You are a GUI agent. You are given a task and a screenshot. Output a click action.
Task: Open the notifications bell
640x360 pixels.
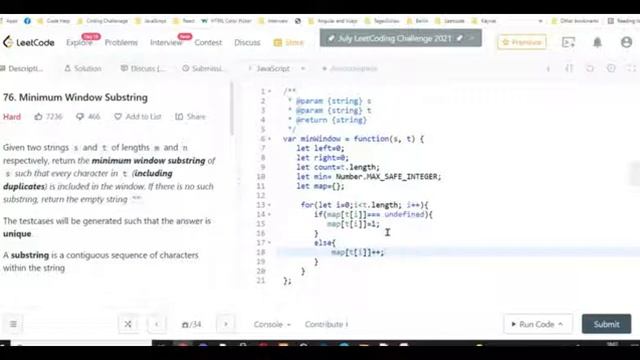click(x=597, y=42)
